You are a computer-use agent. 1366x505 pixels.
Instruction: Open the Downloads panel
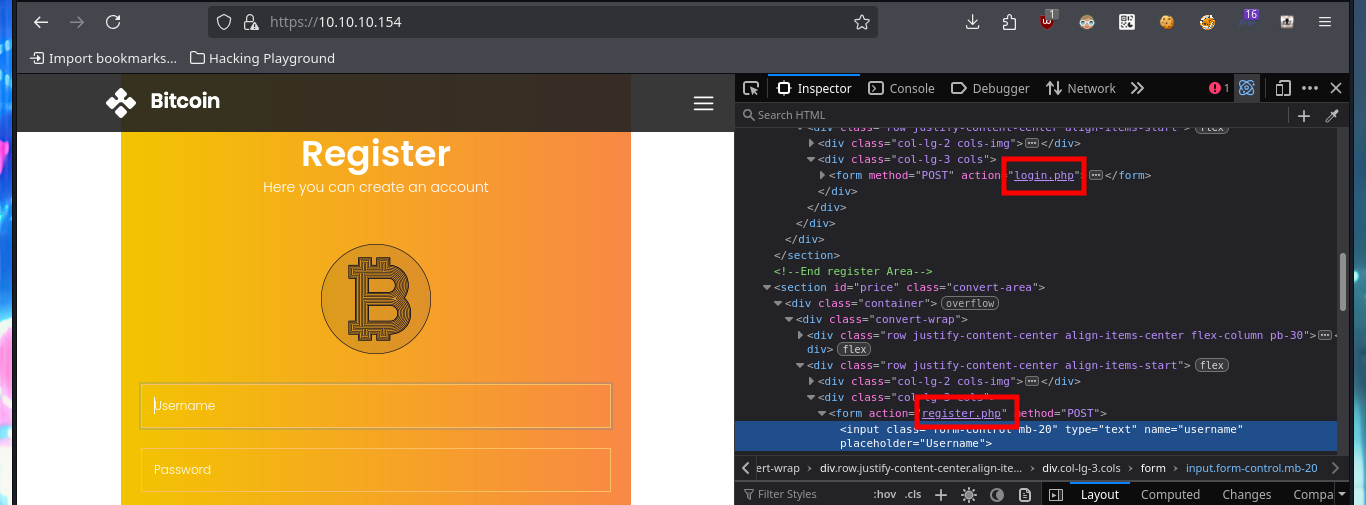(x=972, y=22)
